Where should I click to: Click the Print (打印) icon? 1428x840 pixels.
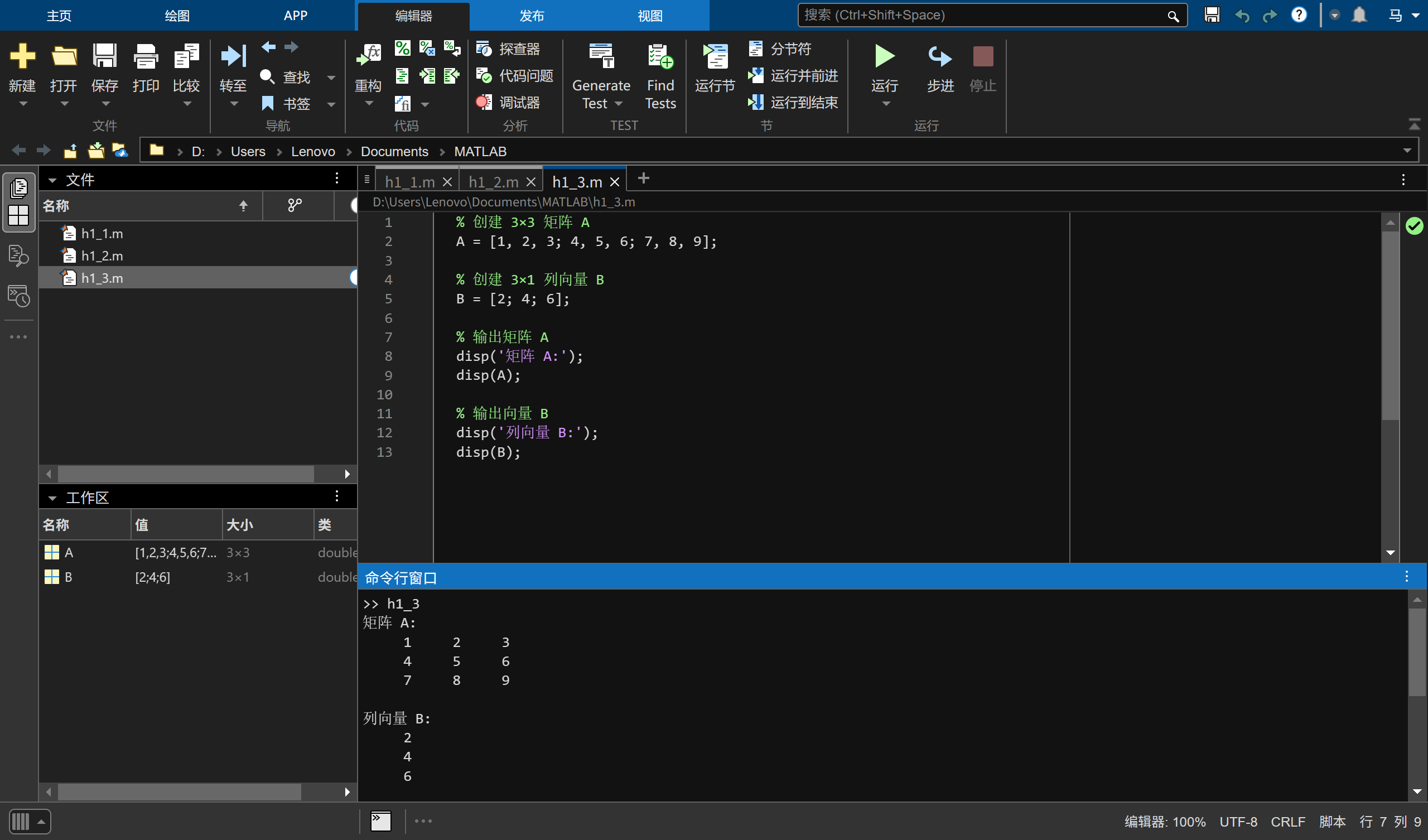click(146, 57)
